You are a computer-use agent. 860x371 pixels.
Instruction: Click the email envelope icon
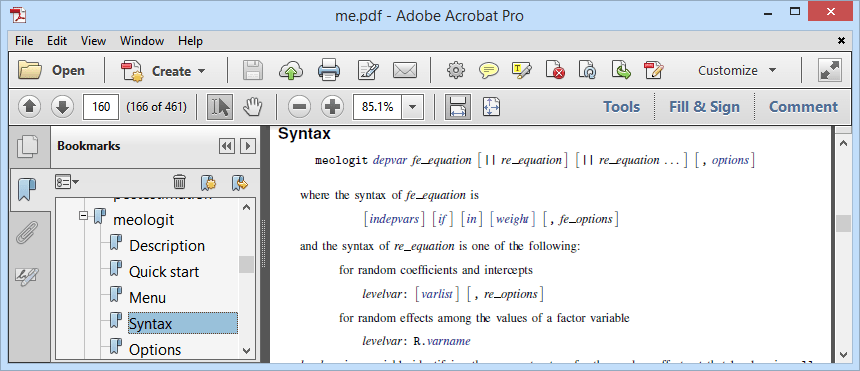click(x=405, y=70)
